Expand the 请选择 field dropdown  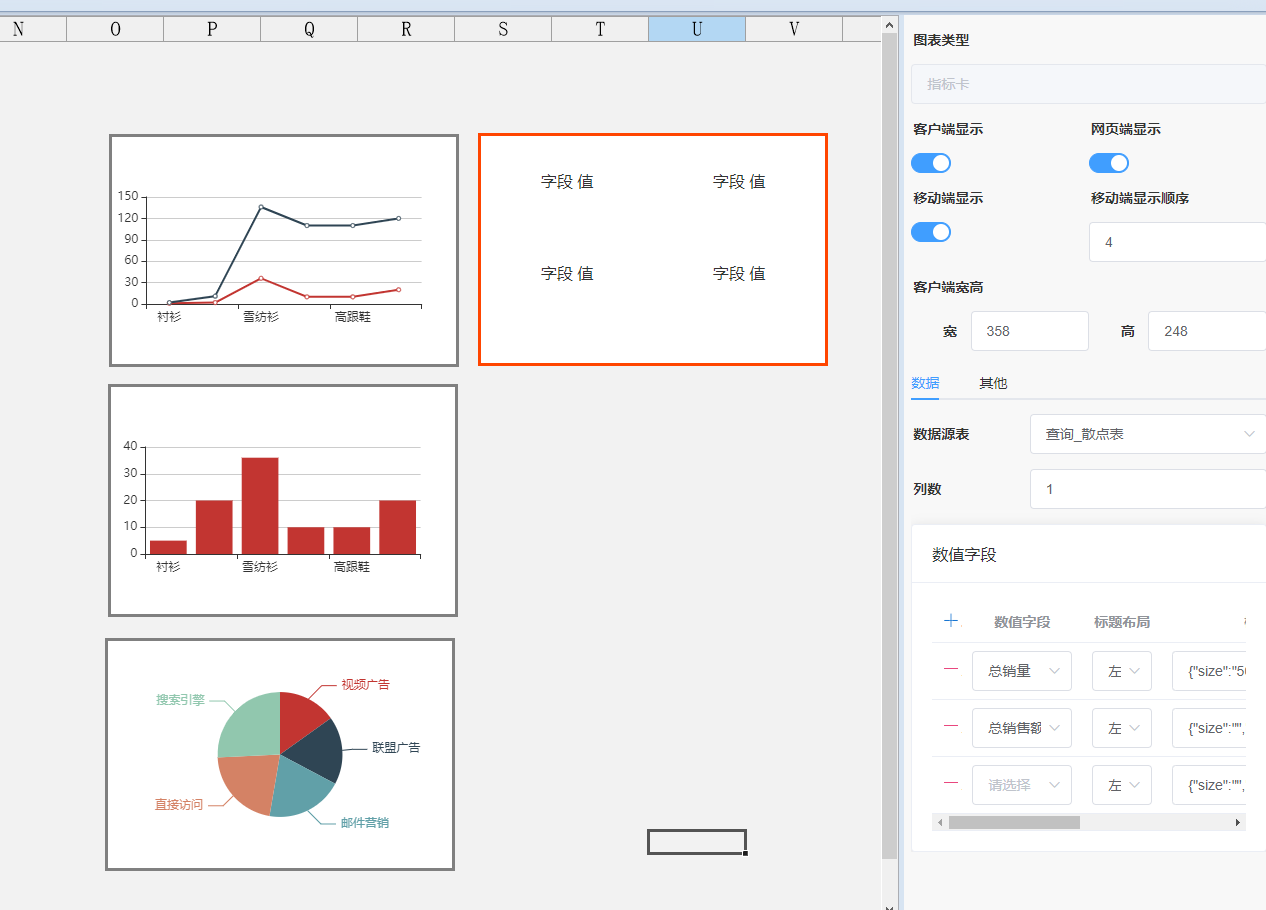tap(1021, 785)
